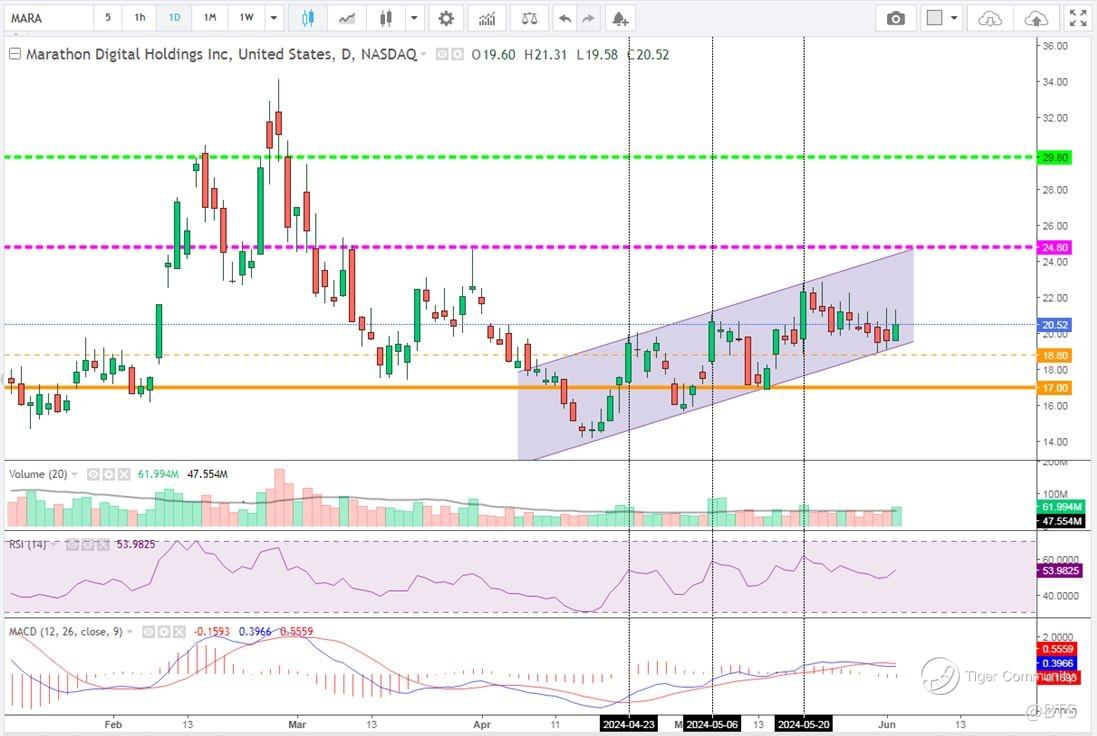Click the MACD 0.5559 axis label
This screenshot has height=736, width=1097.
click(1057, 649)
